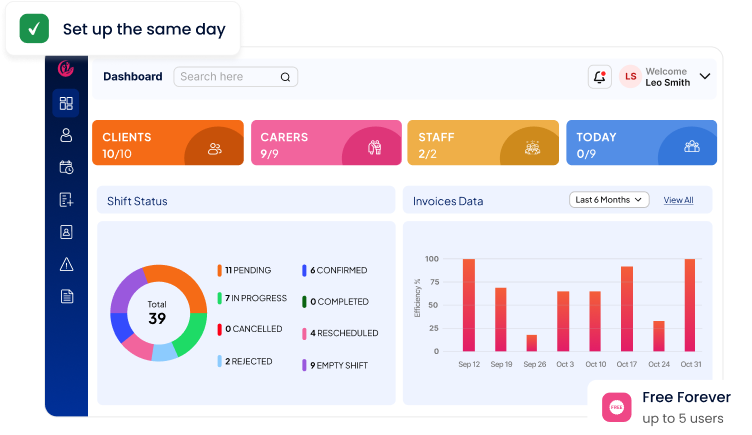Open the CLIENTS 10/10 card
This screenshot has width=752, height=435.
pos(168,142)
